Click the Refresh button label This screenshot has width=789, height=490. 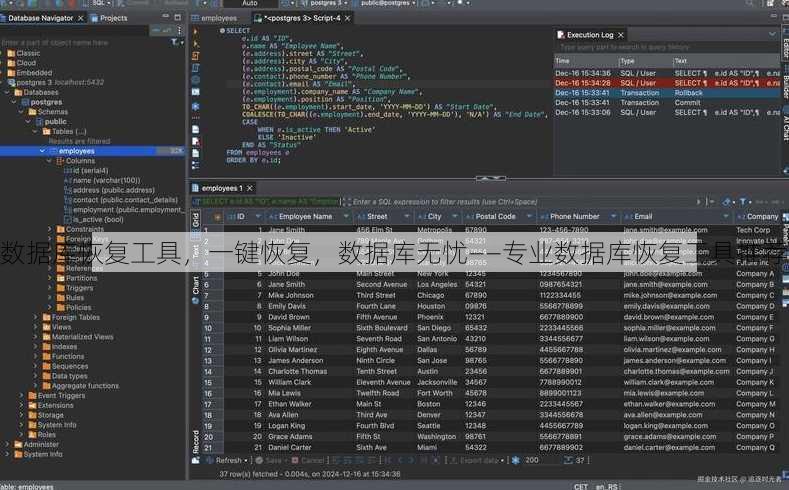click(228, 460)
